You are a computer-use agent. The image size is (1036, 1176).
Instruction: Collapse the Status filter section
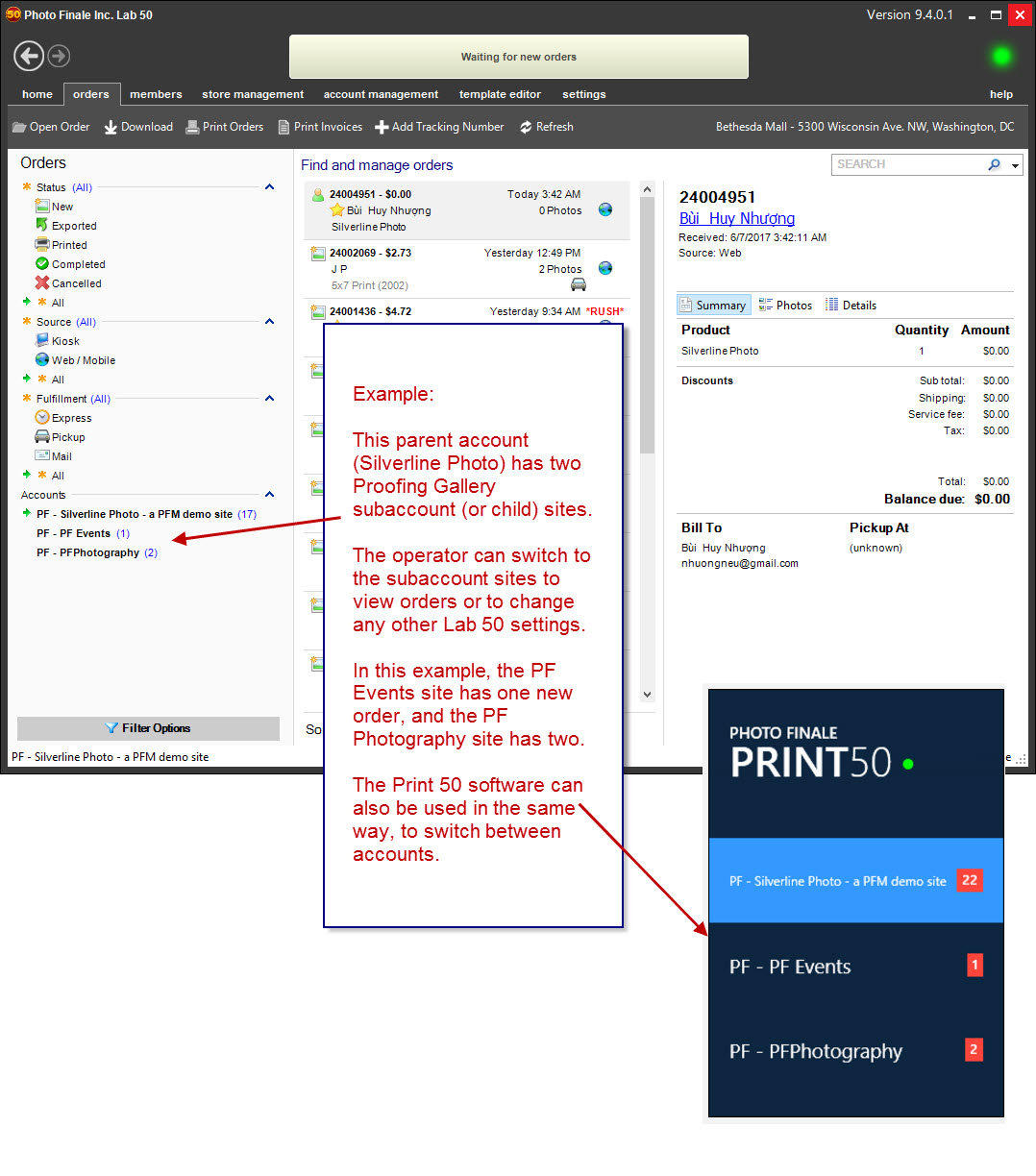click(x=269, y=187)
